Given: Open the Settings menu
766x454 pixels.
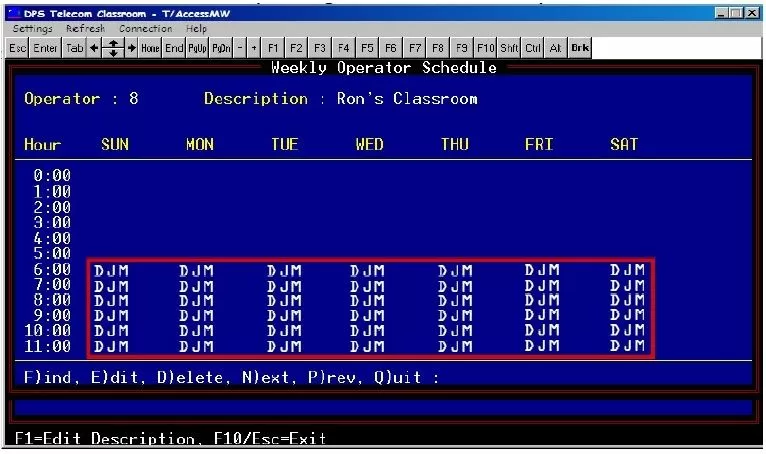Looking at the screenshot, I should pyautogui.click(x=32, y=29).
